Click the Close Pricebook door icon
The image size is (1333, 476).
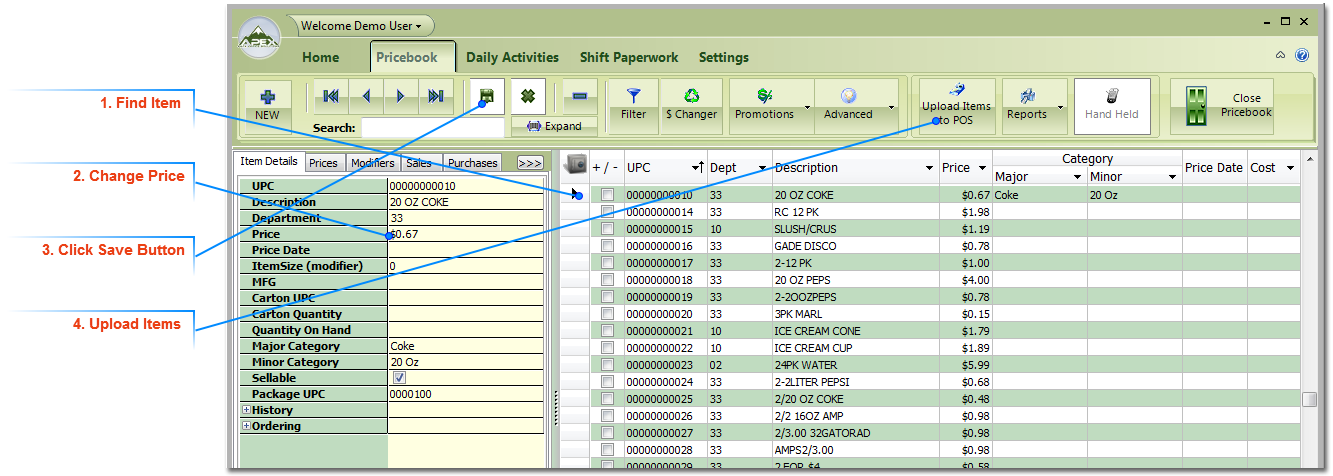pyautogui.click(x=1197, y=106)
